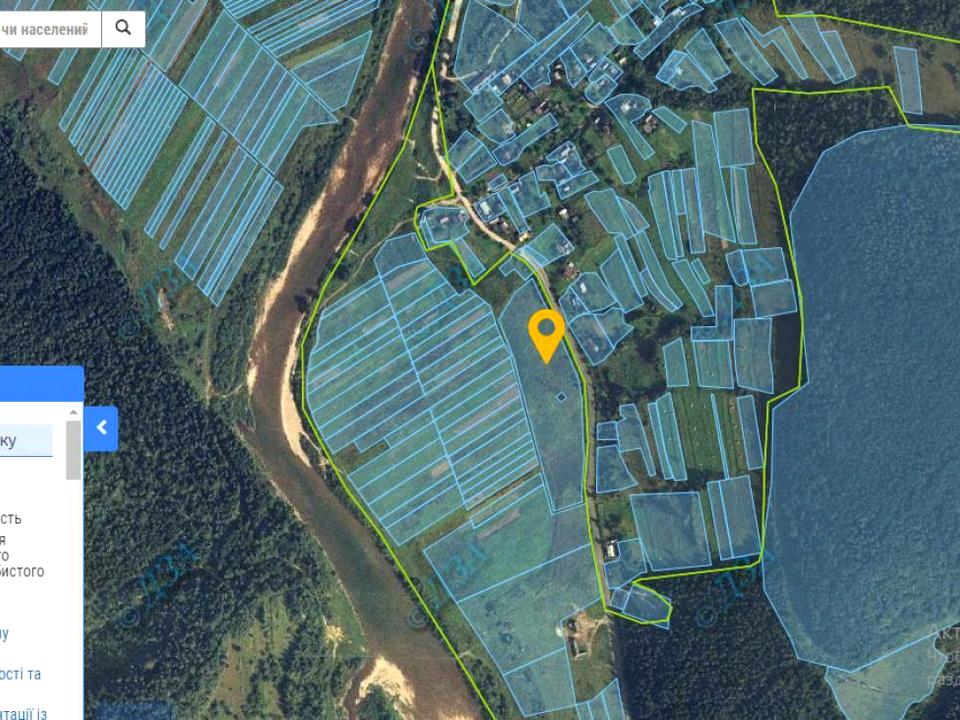Viewport: 960px width, 720px height.
Task: Select the house parcel inside green boundary notch
Action: [444, 225]
